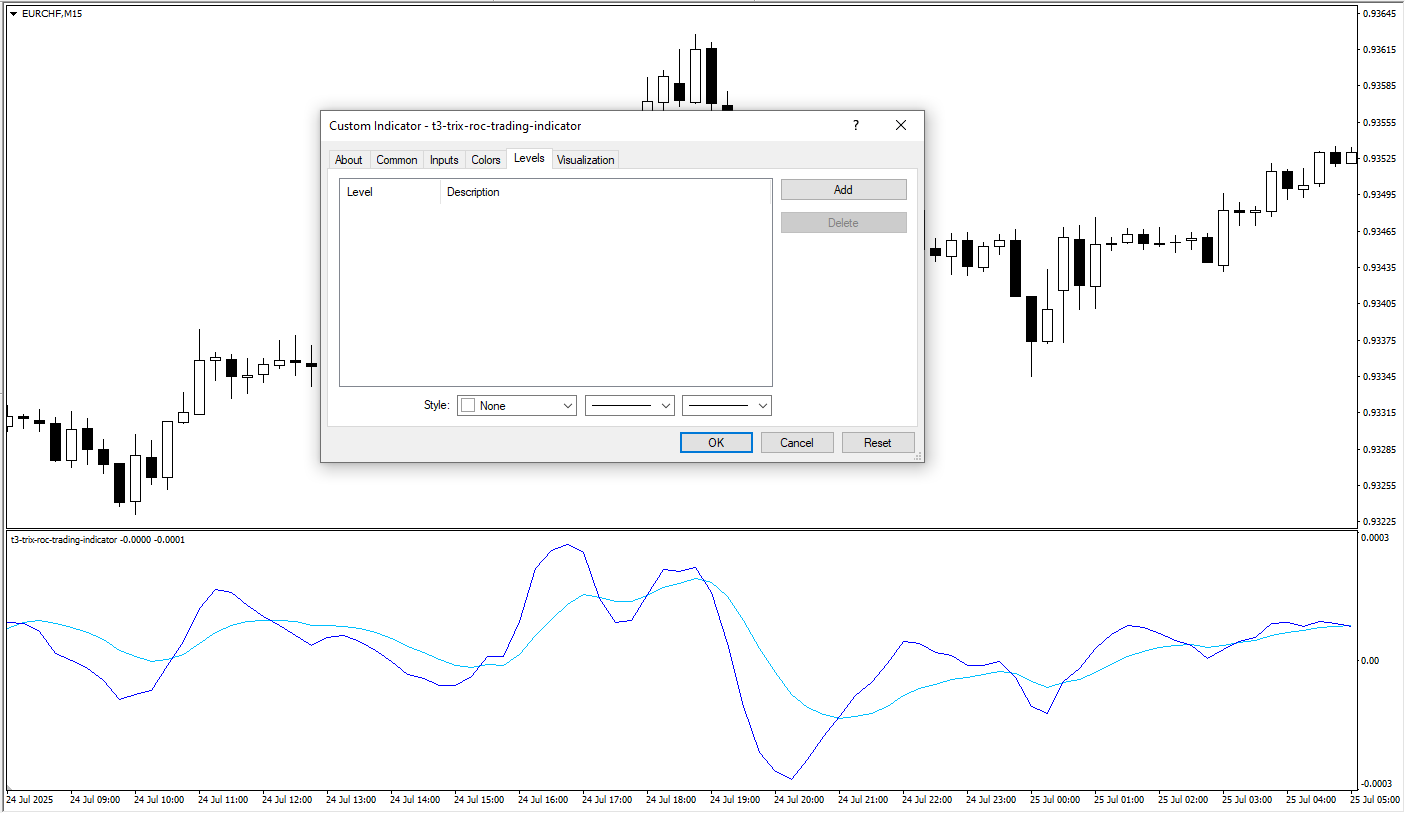Show the Visualization tab
The height and width of the screenshot is (813, 1405).
[586, 160]
